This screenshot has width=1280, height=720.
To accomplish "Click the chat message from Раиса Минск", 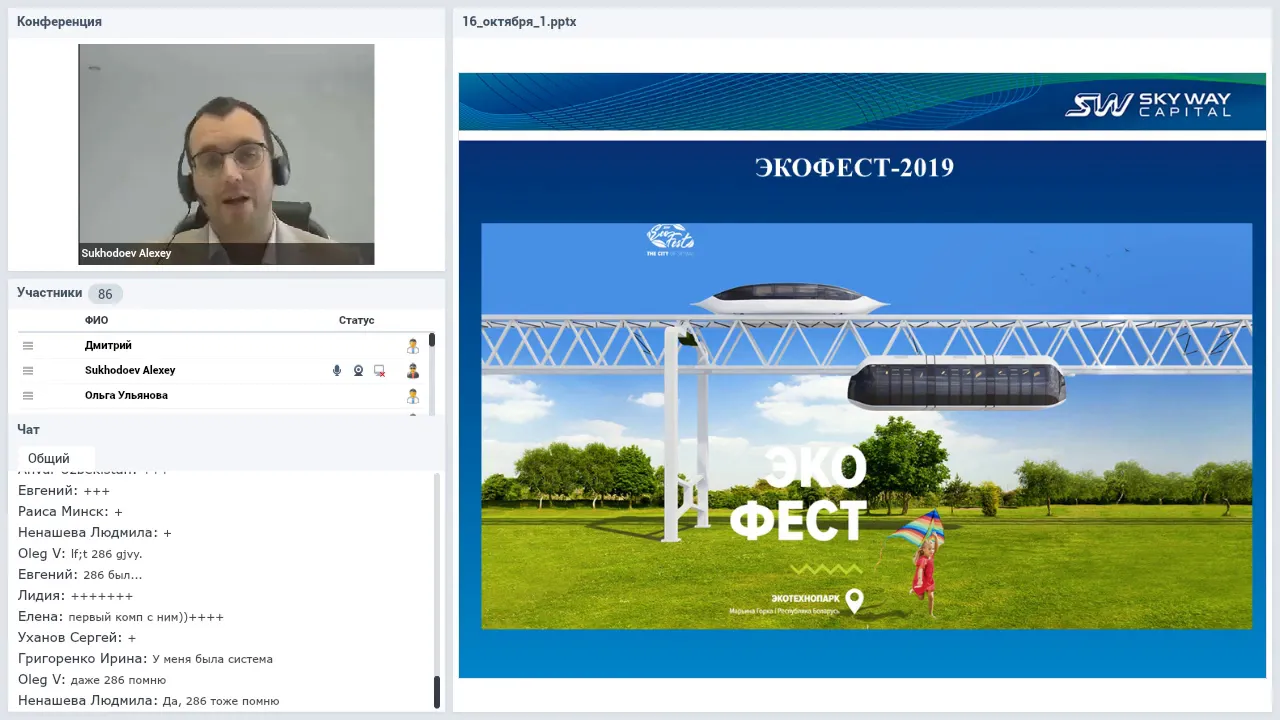I will point(70,512).
